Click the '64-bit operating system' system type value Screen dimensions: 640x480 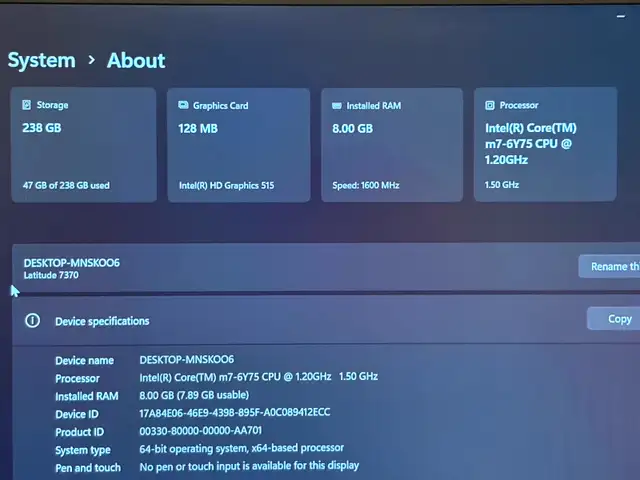(x=242, y=448)
